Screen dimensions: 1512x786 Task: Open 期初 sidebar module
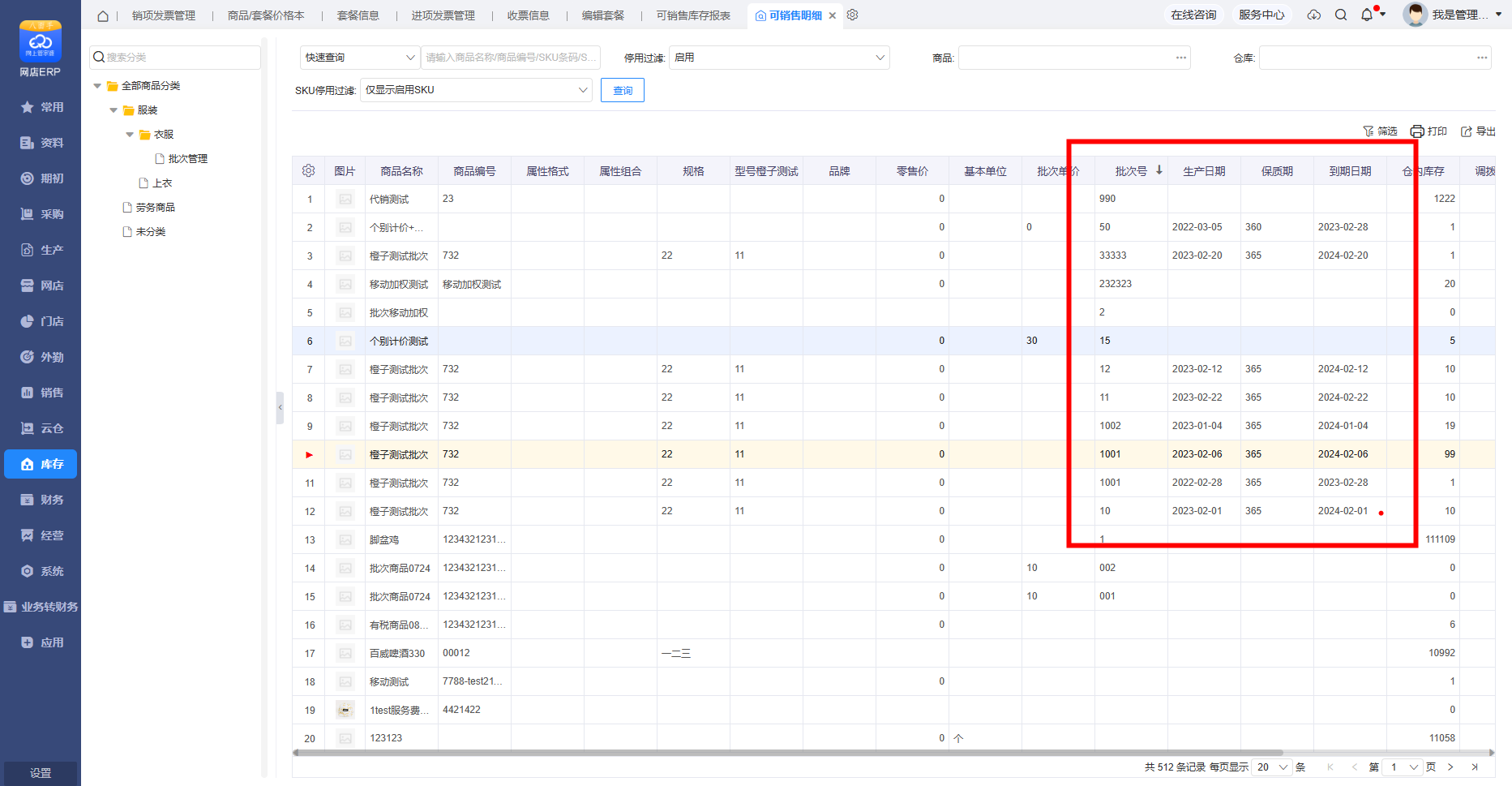pyautogui.click(x=41, y=178)
